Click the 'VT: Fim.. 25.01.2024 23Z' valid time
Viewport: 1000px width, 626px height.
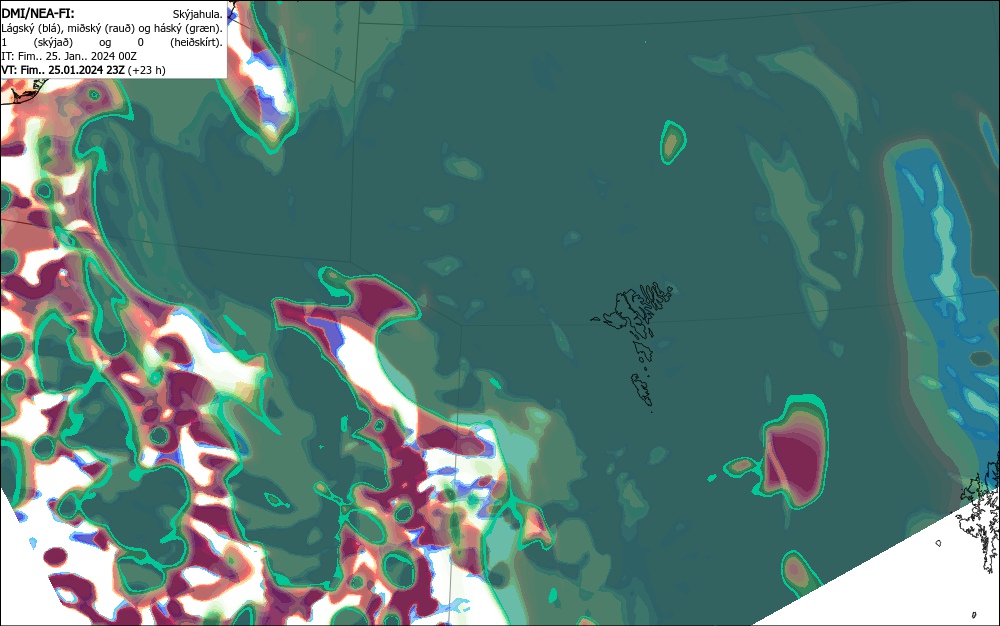[63, 70]
